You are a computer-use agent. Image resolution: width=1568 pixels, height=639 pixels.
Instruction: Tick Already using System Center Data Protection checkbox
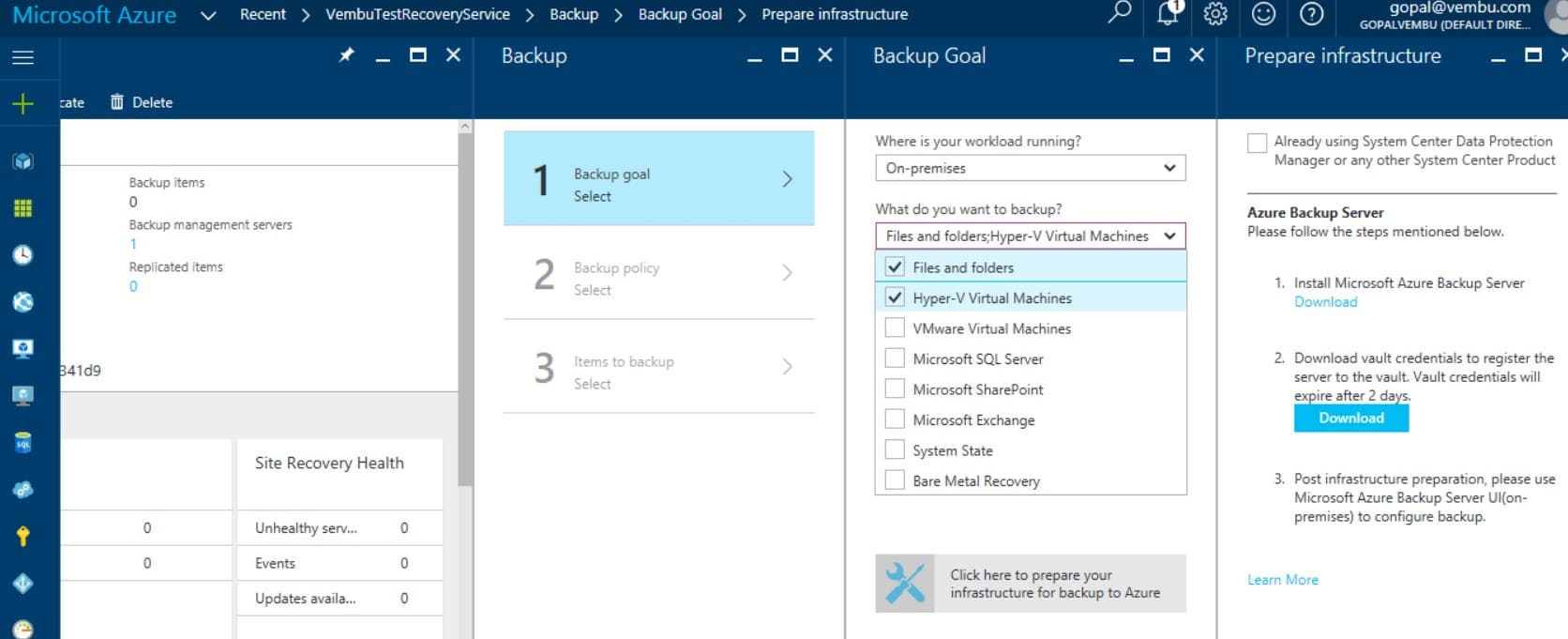1258,143
